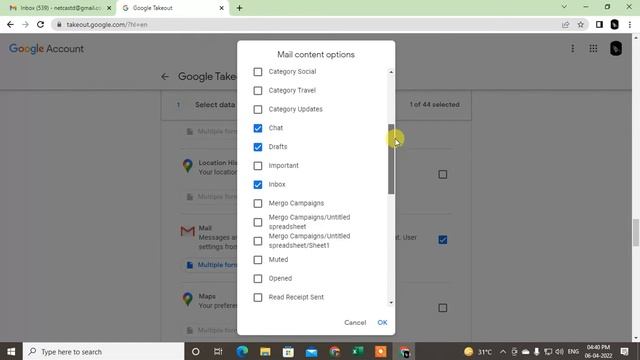Open the Chrome profile icon in toolbar

pyautogui.click(x=614, y=24)
